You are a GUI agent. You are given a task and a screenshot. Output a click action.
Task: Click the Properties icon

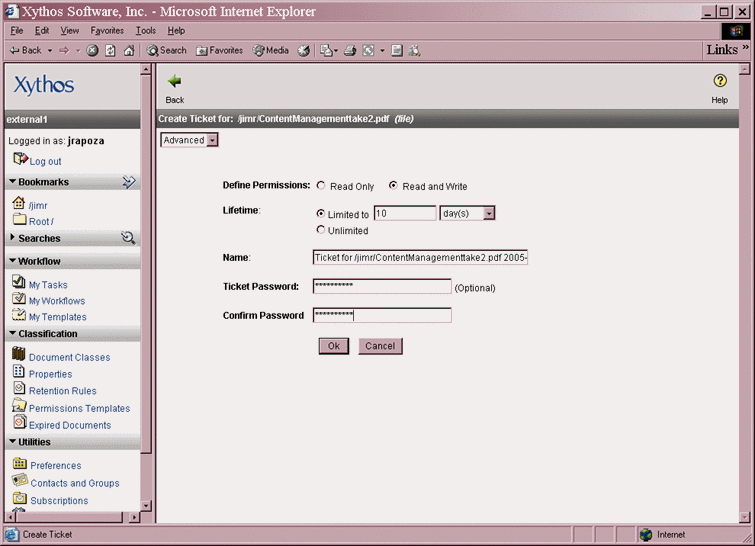point(19,371)
